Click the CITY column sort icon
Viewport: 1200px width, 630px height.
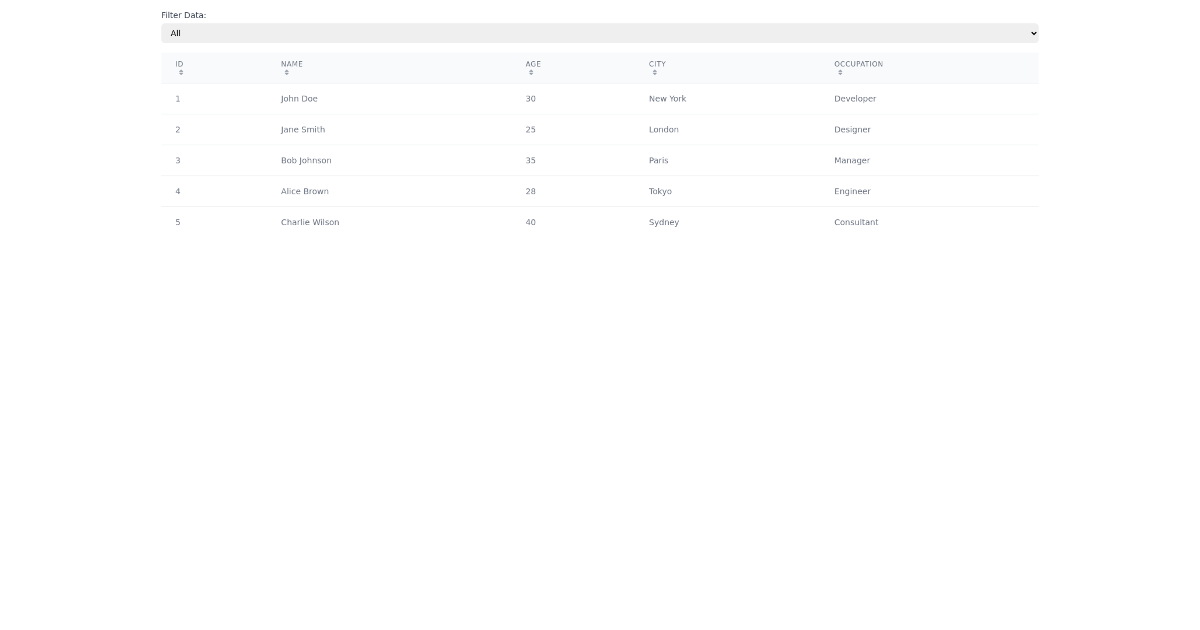coord(656,72)
